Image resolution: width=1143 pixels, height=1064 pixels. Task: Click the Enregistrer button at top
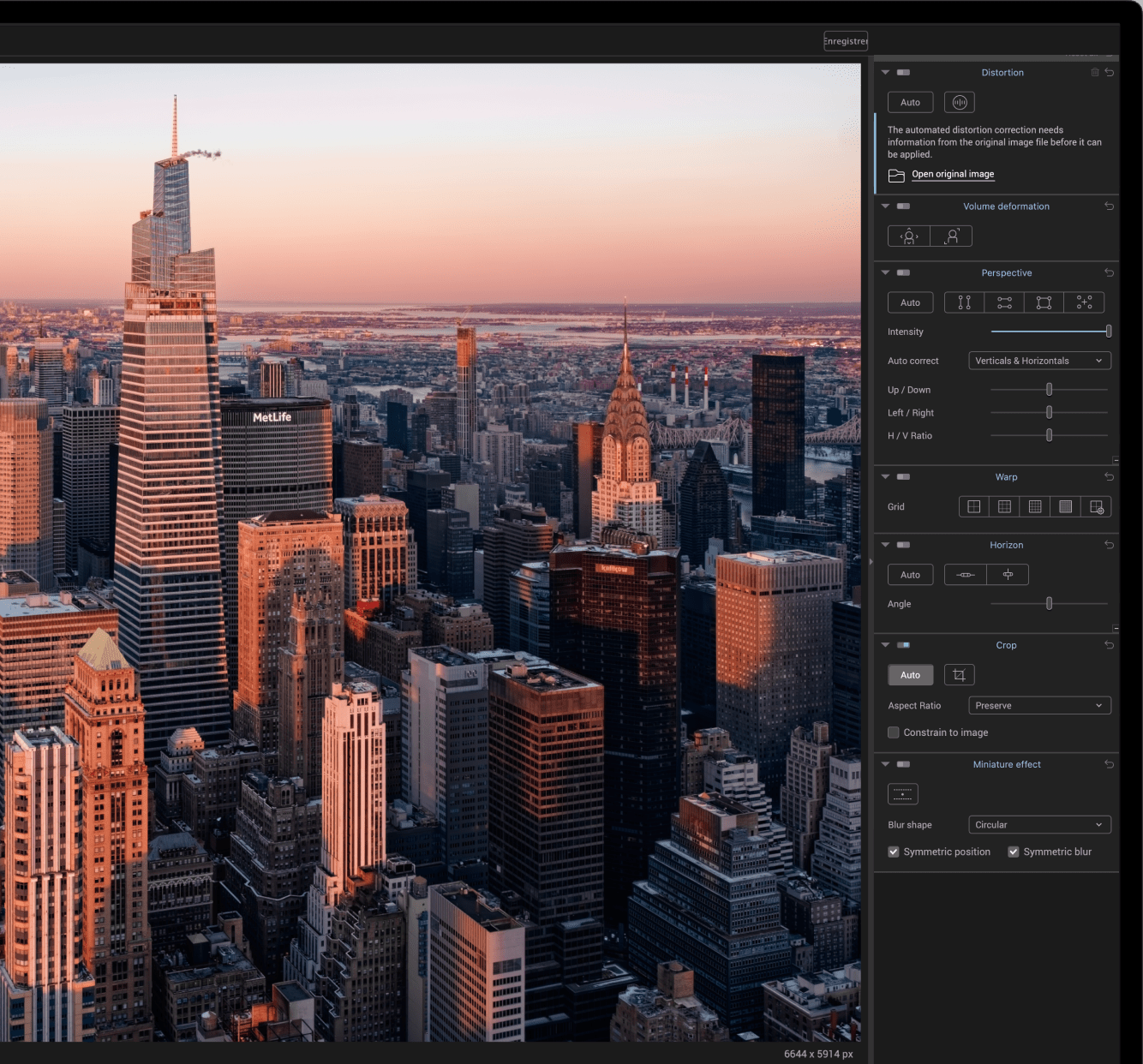tap(845, 41)
